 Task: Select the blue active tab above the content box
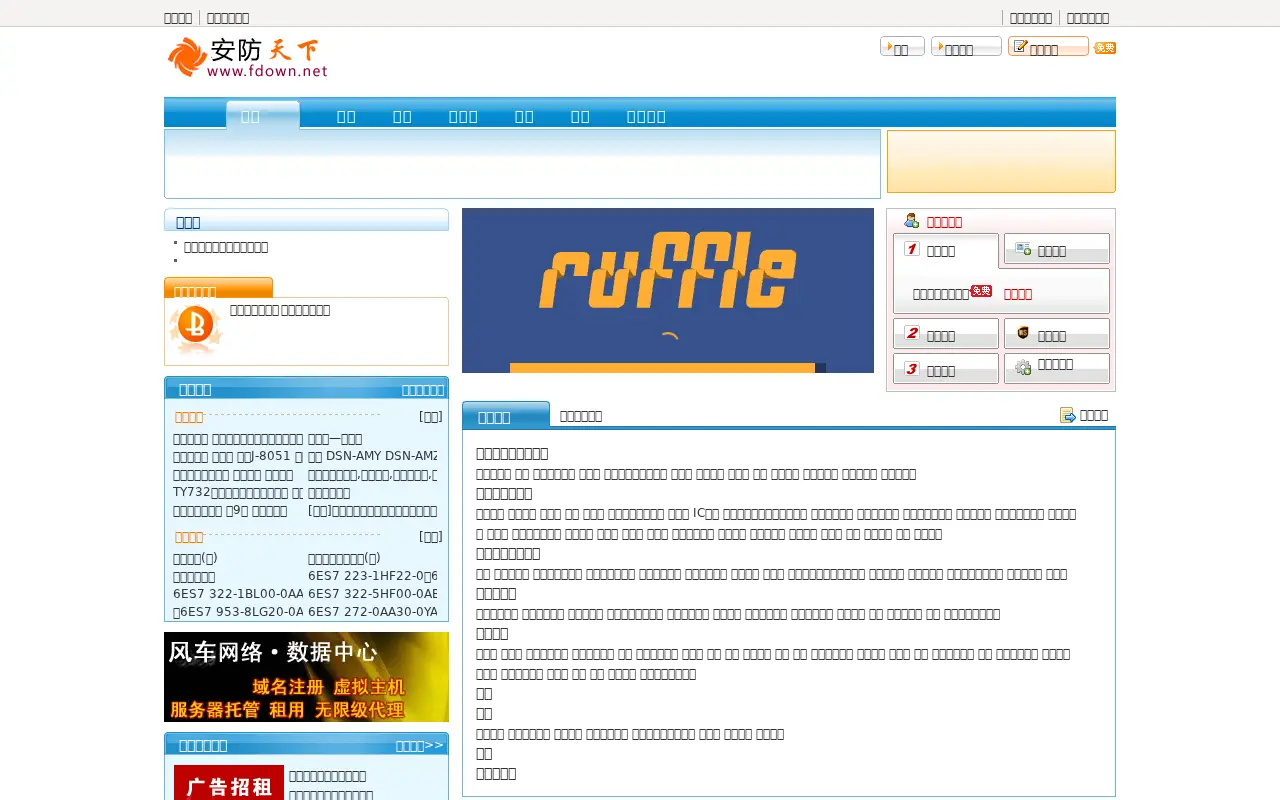tap(505, 415)
